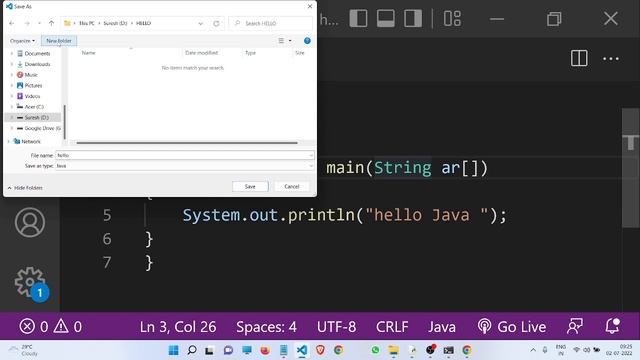The height and width of the screenshot is (360, 640).
Task: Open the Customize Layout icon
Action: [452, 19]
